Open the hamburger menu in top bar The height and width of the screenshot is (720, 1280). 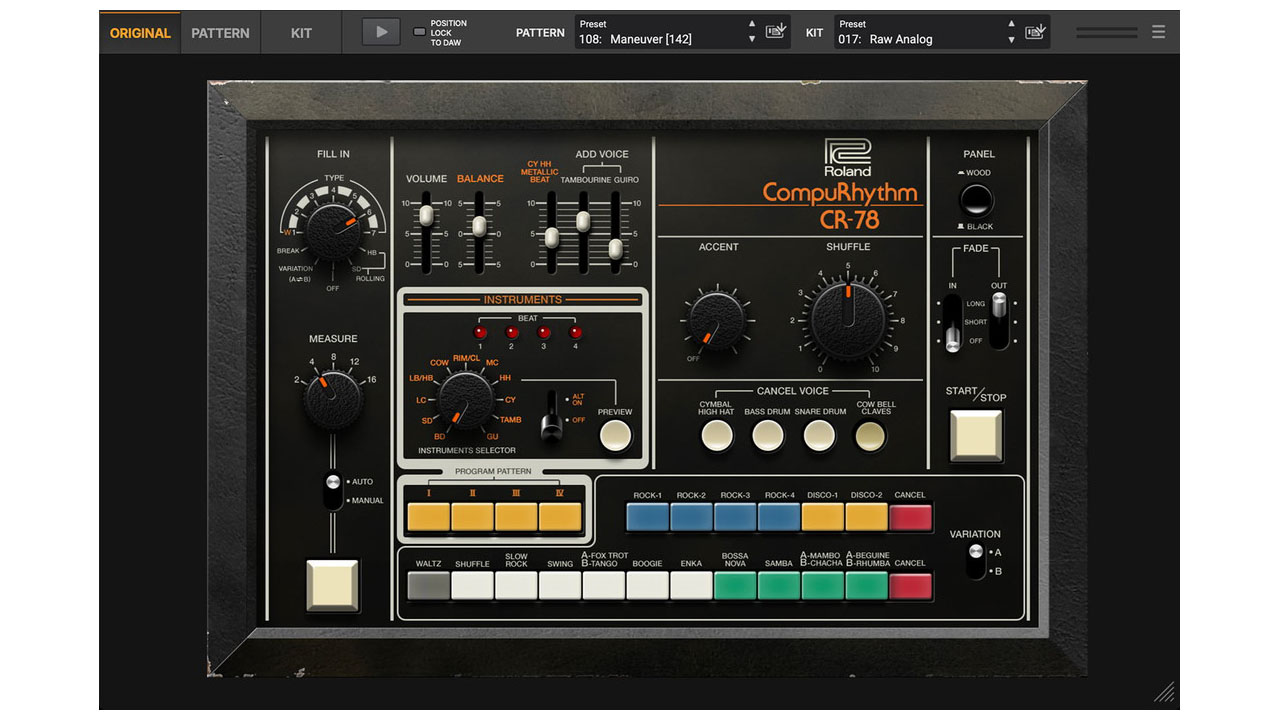[x=1158, y=32]
